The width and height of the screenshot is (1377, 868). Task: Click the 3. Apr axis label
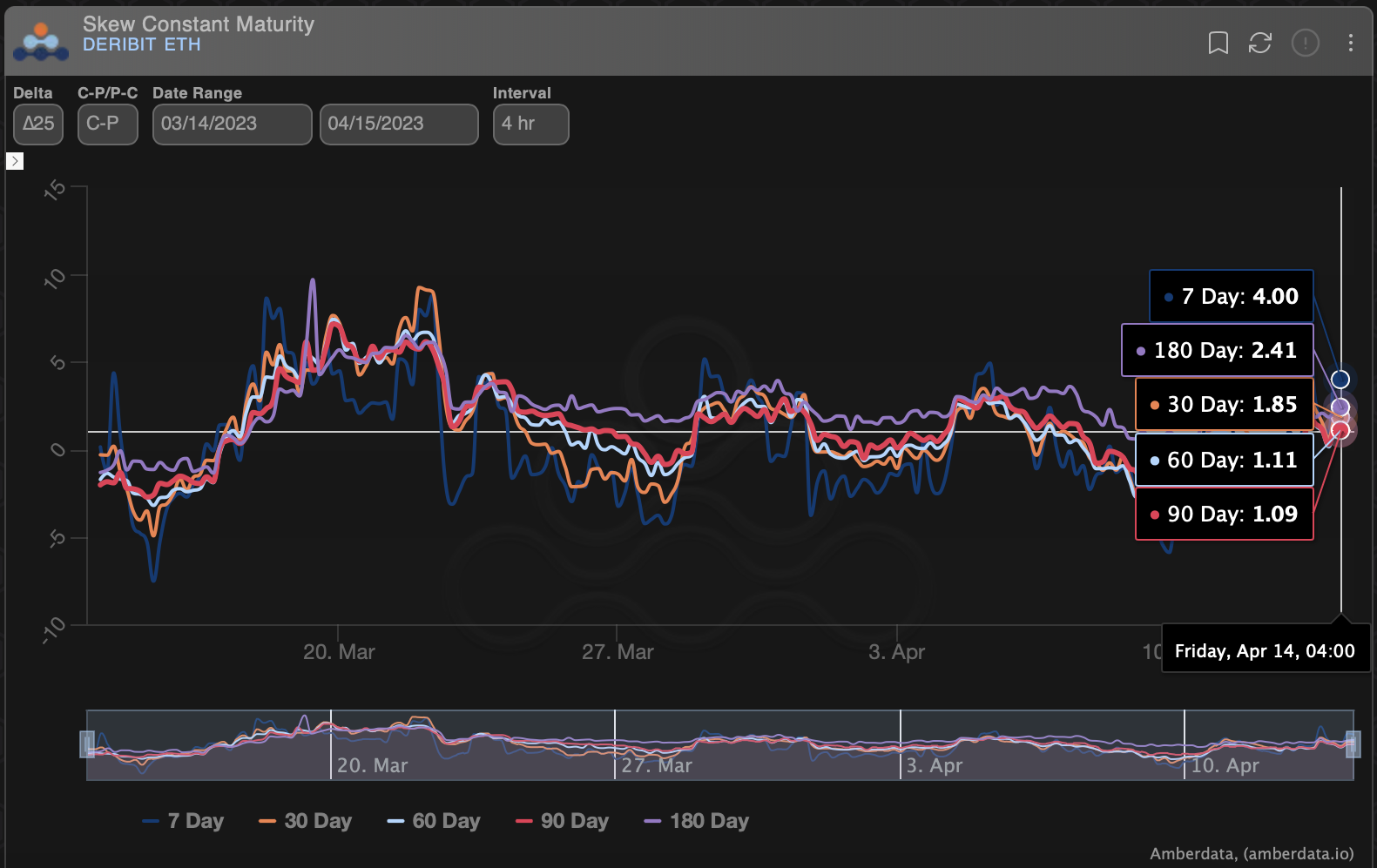(896, 652)
